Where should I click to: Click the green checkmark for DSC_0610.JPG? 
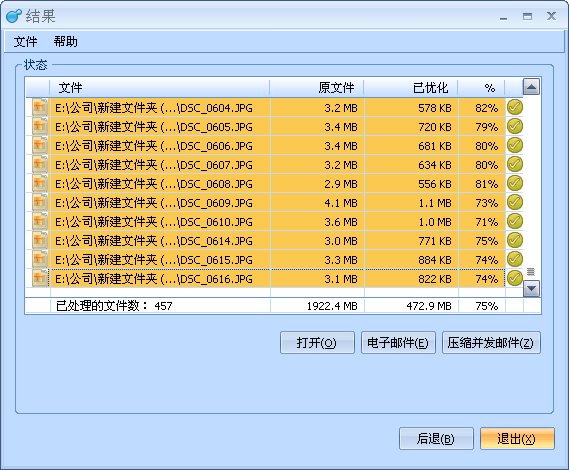point(515,221)
